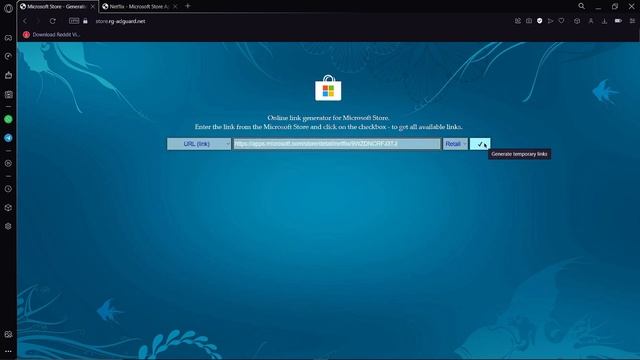This screenshot has height=360, width=640.
Task: Open Download Reddit Vi... bookmark
Action: click(52, 35)
